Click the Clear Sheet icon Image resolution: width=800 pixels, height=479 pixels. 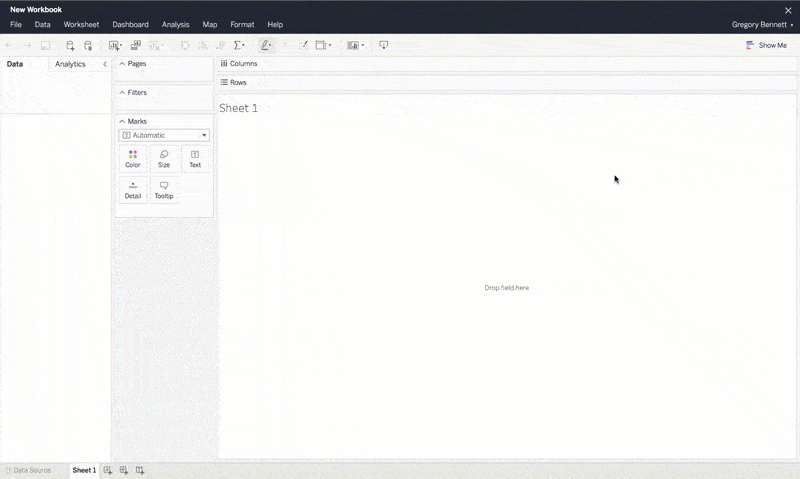(156, 45)
